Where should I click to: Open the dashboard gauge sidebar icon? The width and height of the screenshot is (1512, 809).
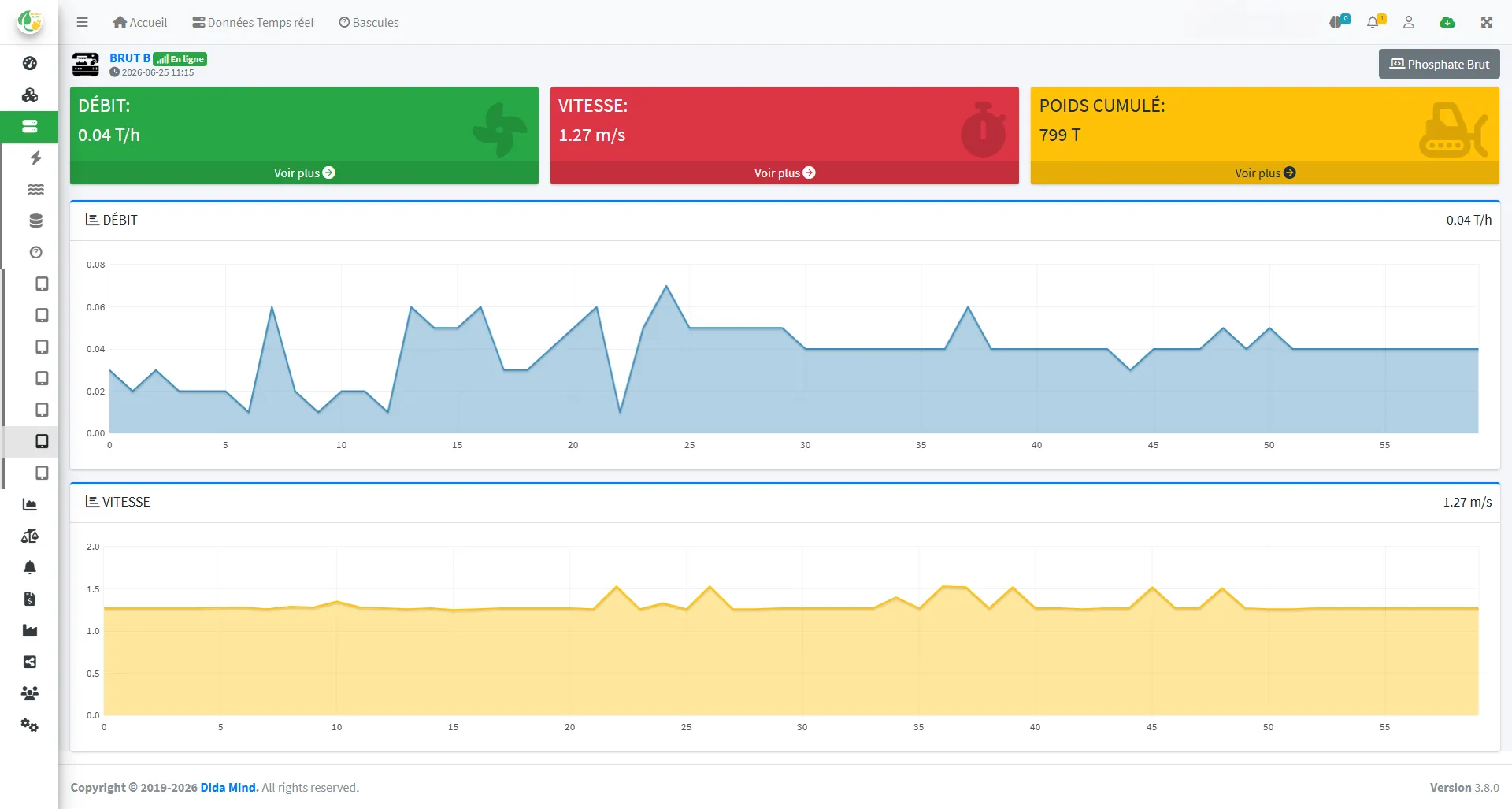pos(30,63)
